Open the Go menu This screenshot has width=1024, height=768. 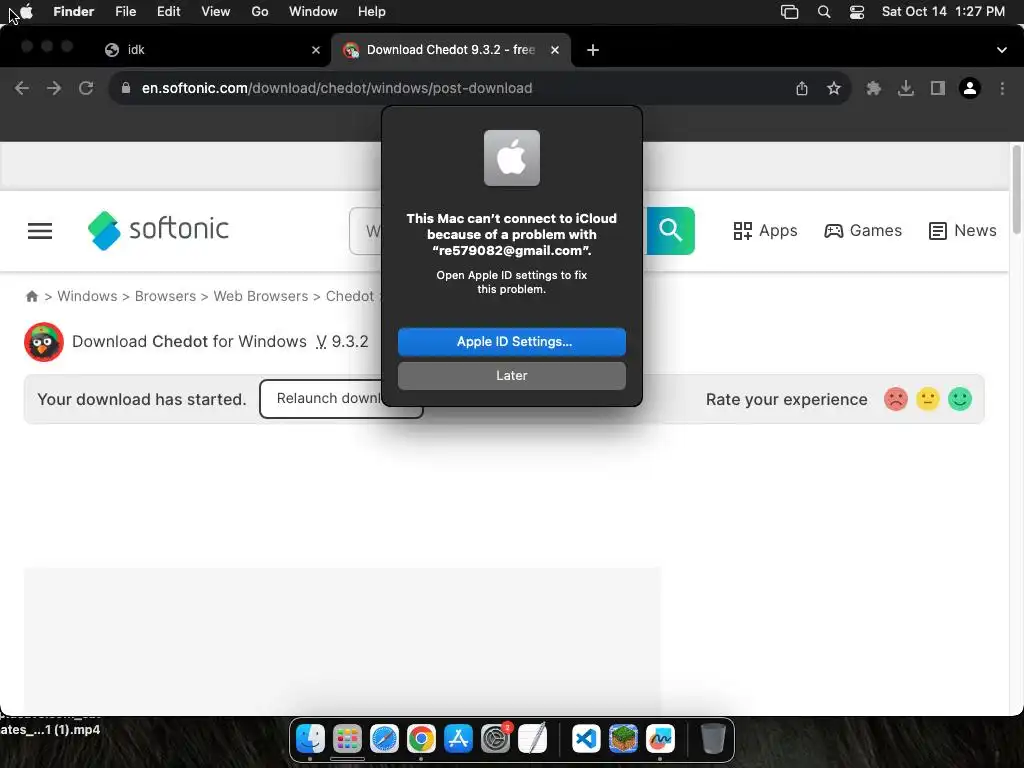click(260, 12)
